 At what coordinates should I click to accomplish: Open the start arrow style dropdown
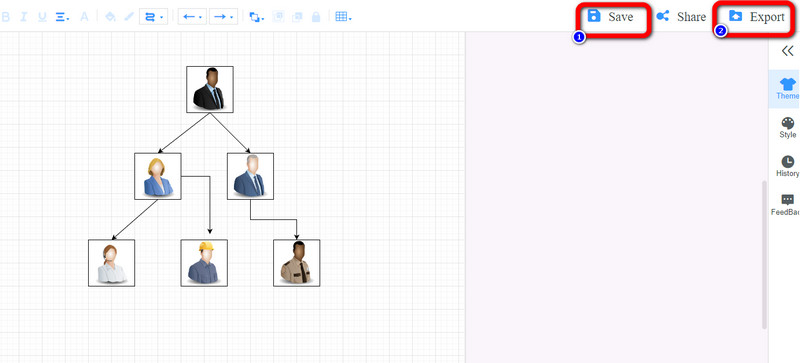pos(192,17)
